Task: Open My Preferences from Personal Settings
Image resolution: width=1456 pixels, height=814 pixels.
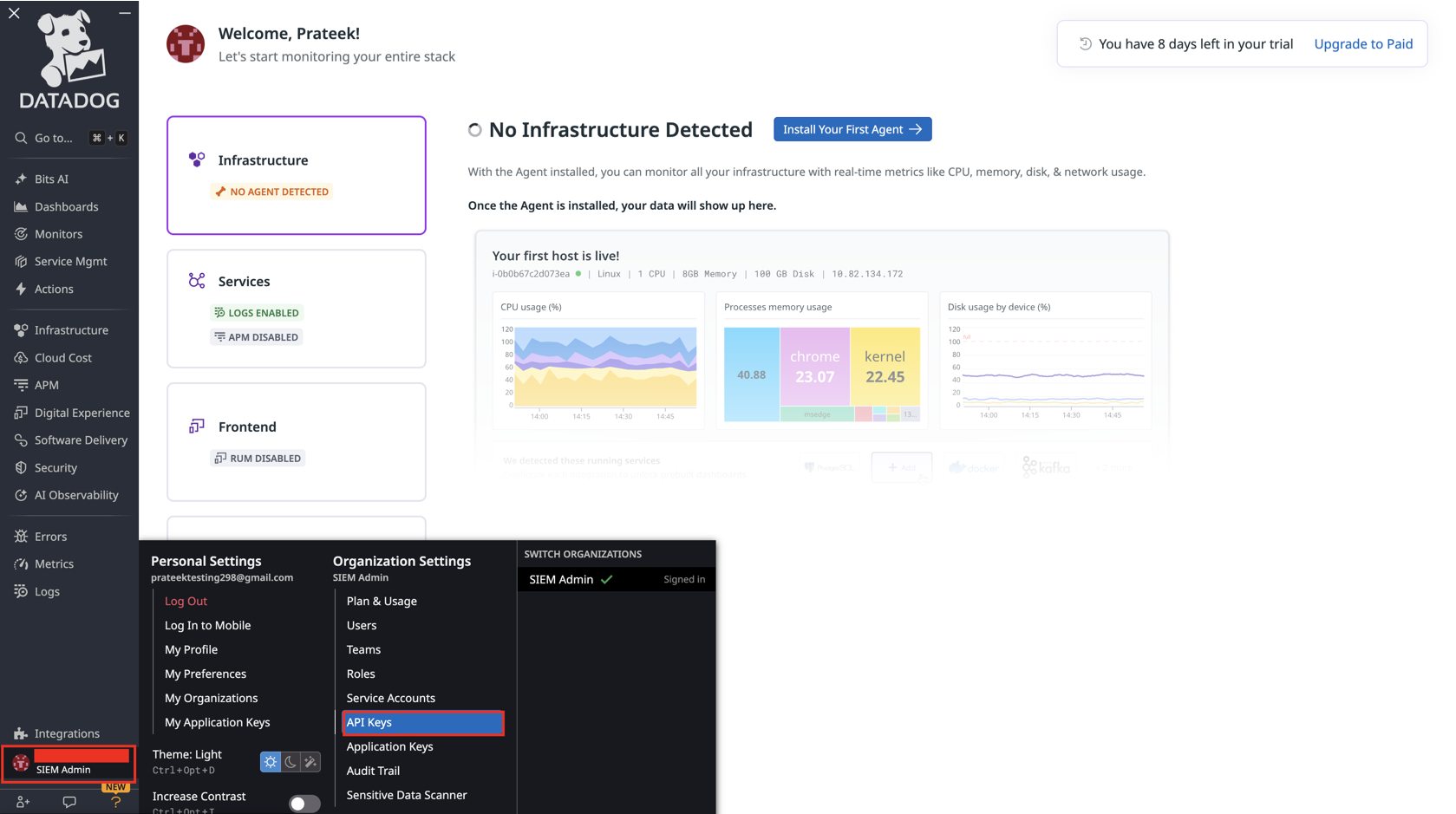Action: (206, 674)
